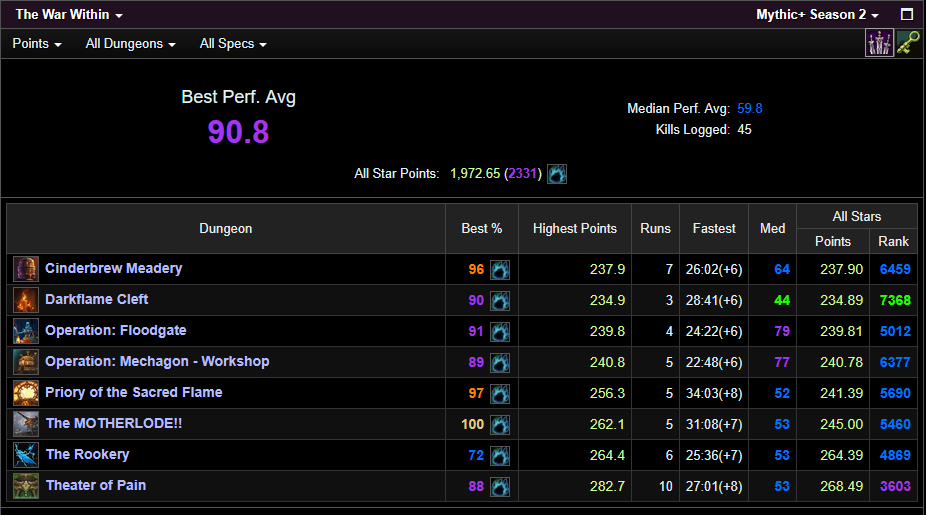Click Darkflame Cleft rank 7368
Screen dimensions: 926x515
tap(895, 300)
